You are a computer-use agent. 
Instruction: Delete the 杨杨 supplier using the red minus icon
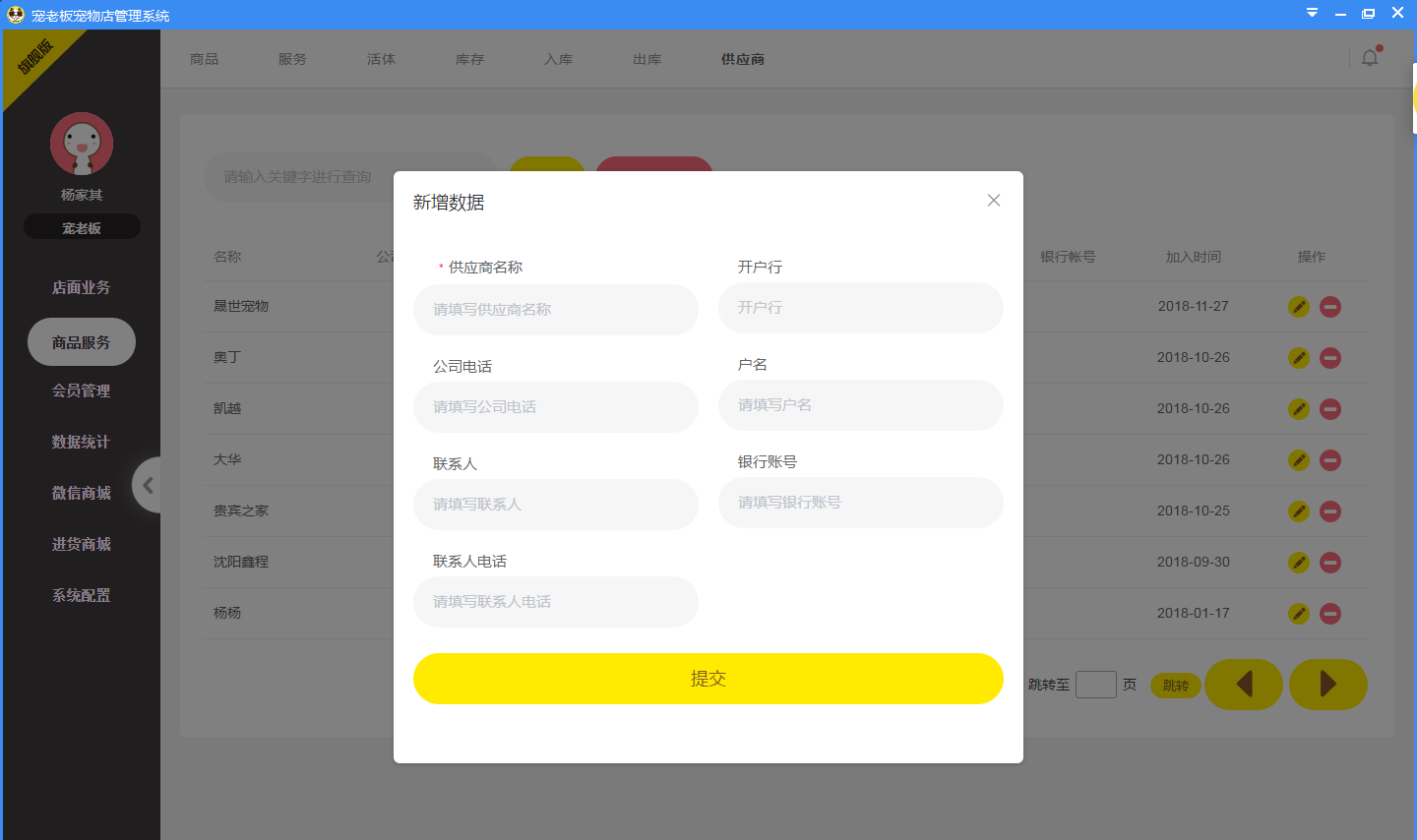1329,613
